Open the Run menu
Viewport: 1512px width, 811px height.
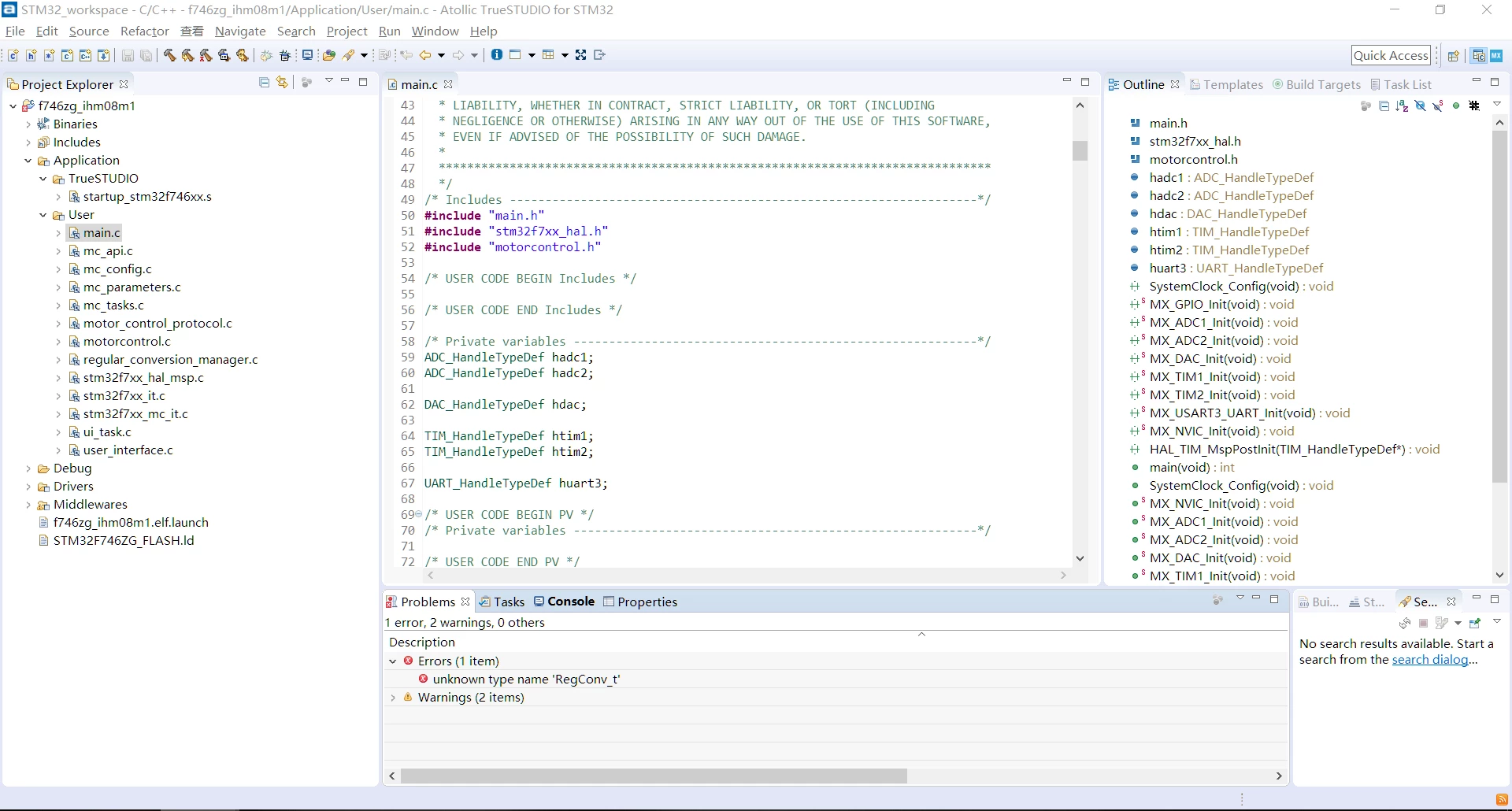pyautogui.click(x=389, y=31)
